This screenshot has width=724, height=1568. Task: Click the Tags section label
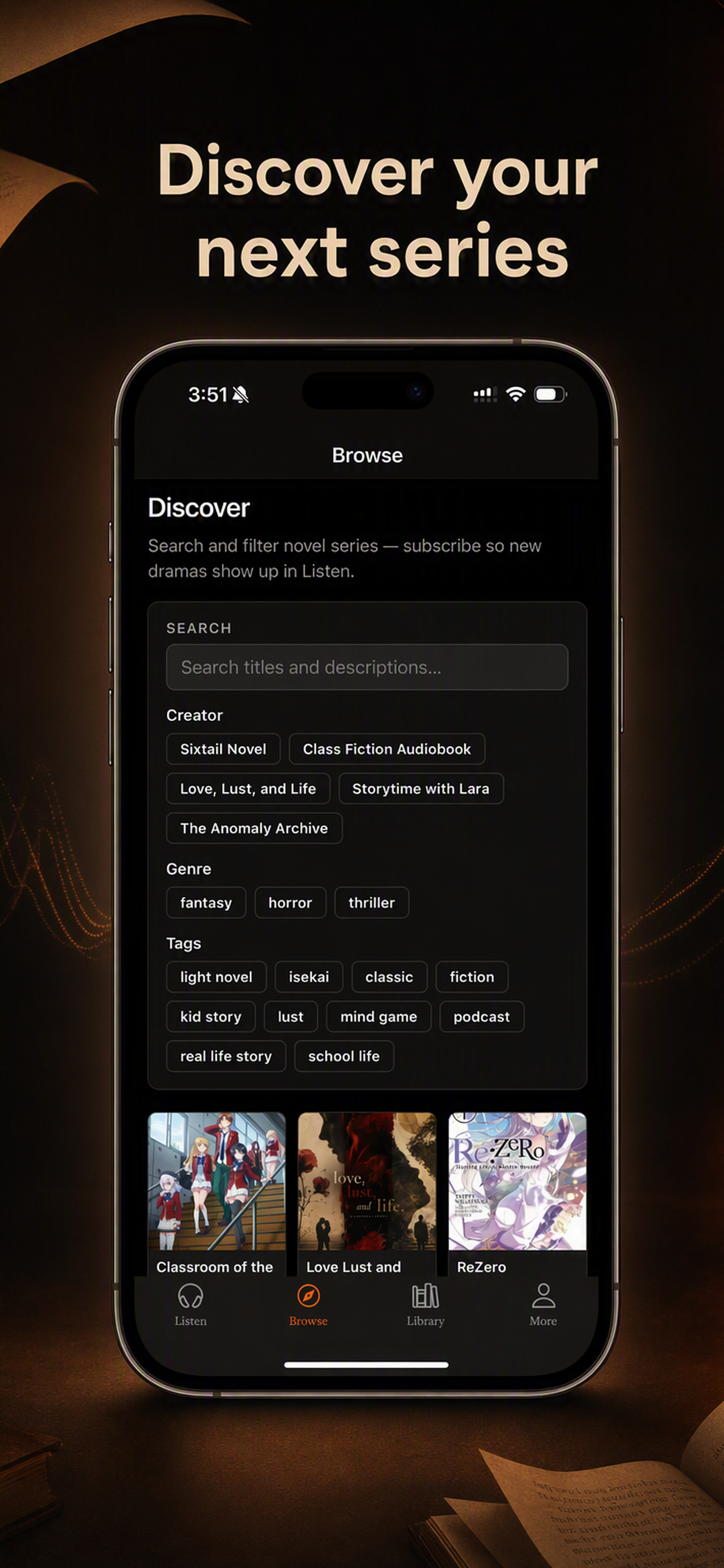184,943
